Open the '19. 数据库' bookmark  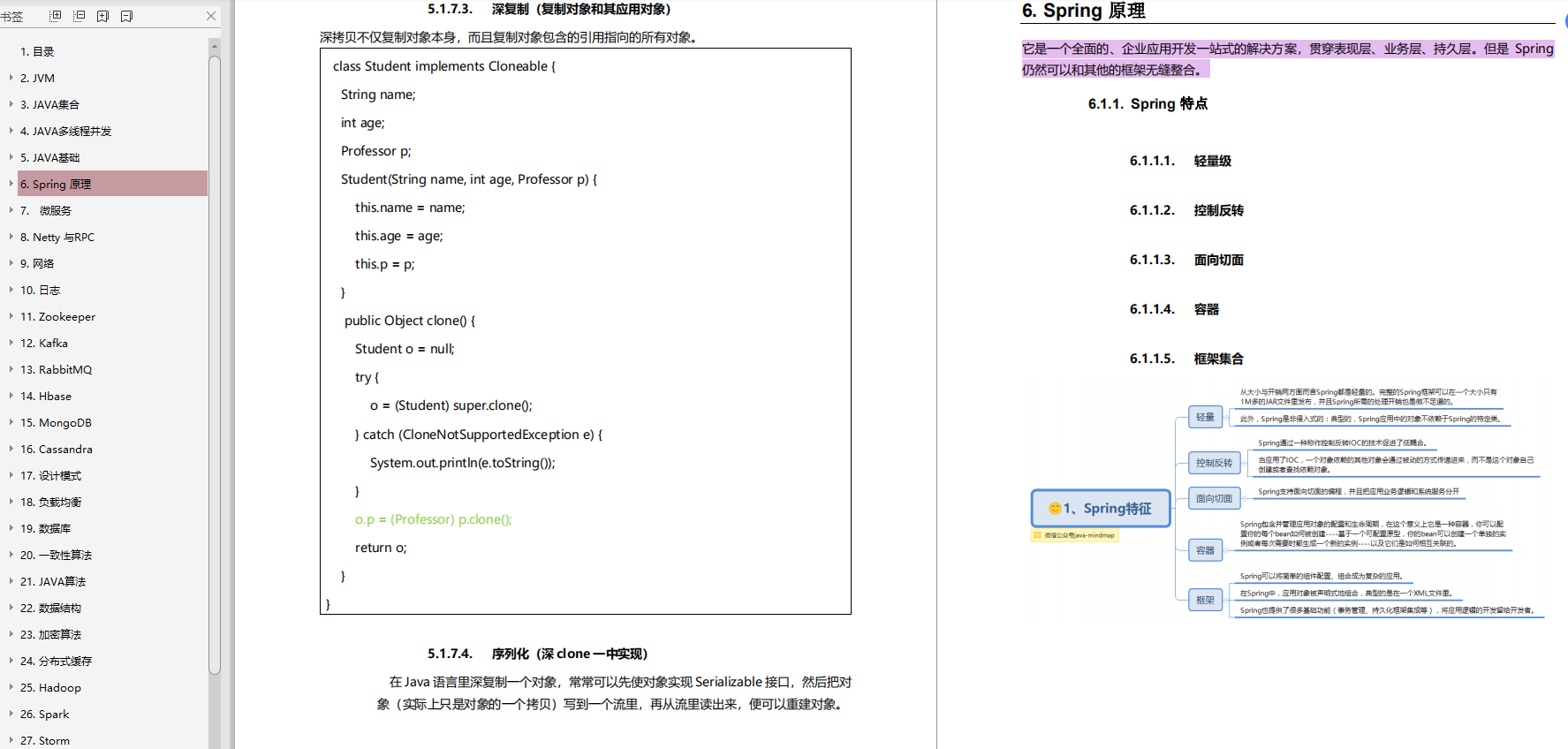pyautogui.click(x=45, y=528)
